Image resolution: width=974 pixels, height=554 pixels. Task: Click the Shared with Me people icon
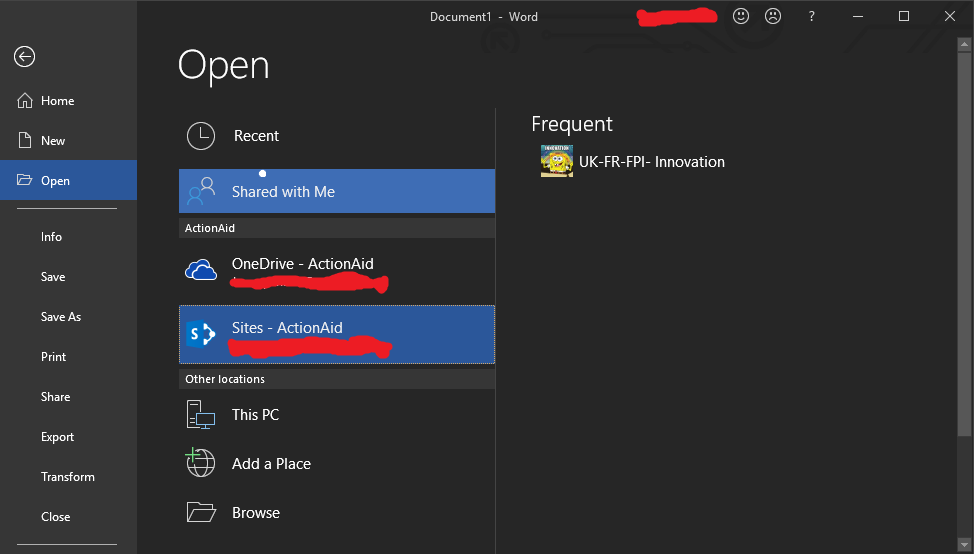tap(201, 191)
